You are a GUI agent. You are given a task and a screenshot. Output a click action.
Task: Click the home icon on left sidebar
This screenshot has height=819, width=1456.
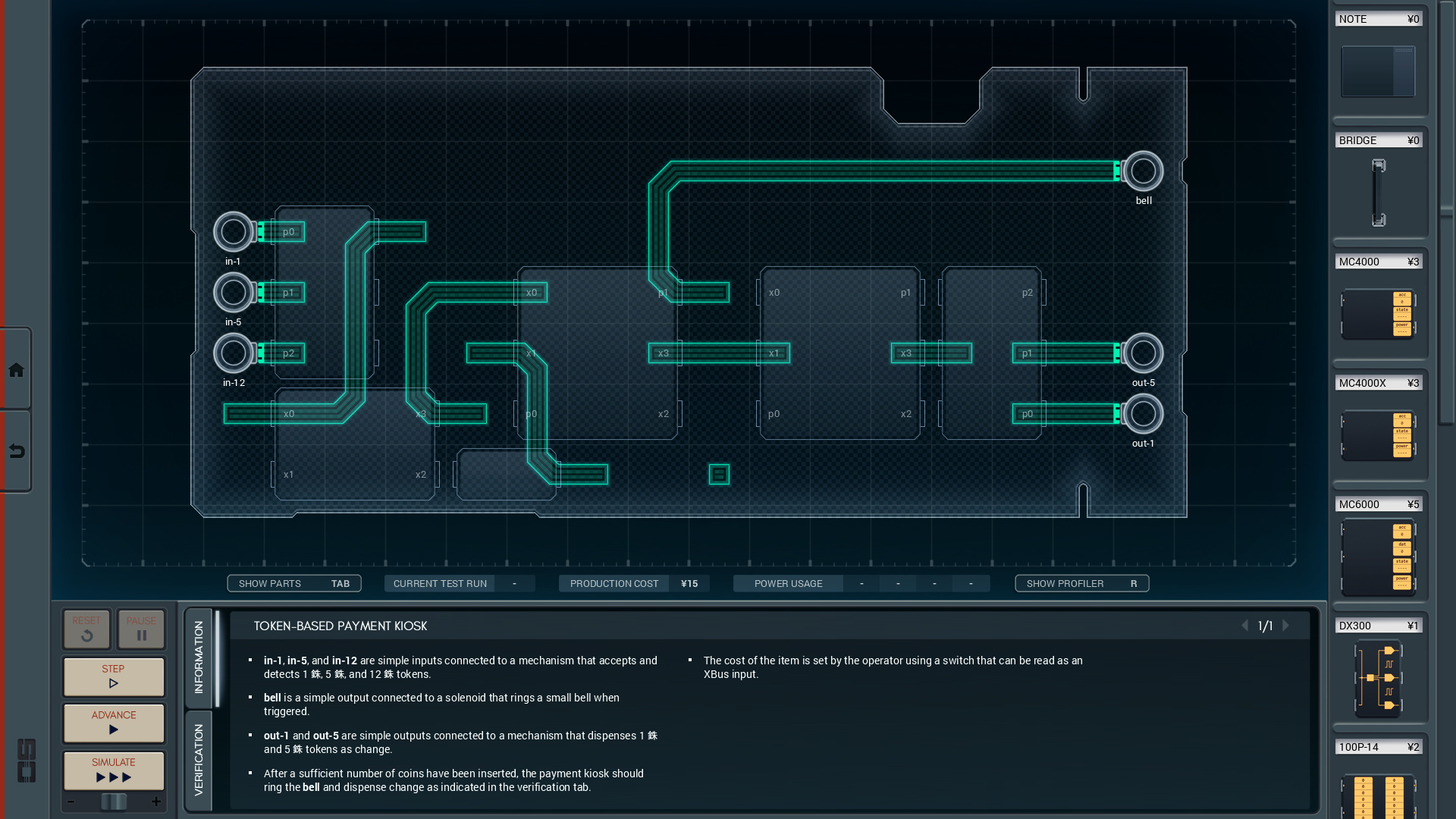16,370
